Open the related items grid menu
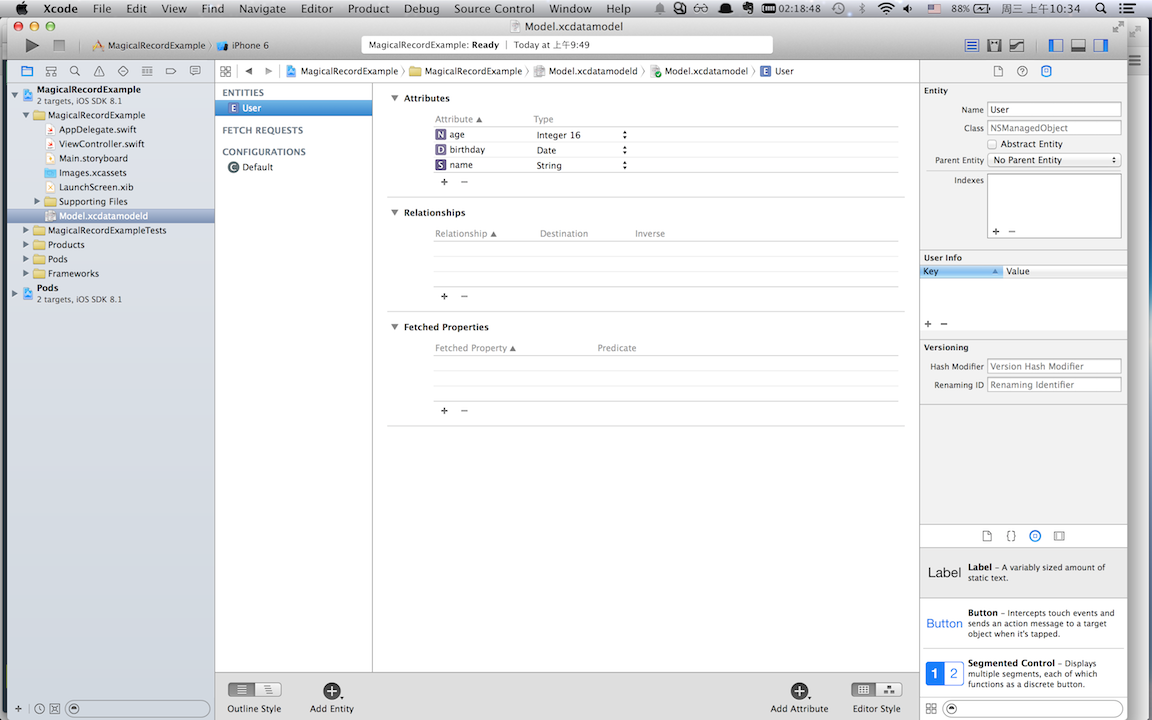Viewport: 1152px width, 720px height. pos(226,71)
